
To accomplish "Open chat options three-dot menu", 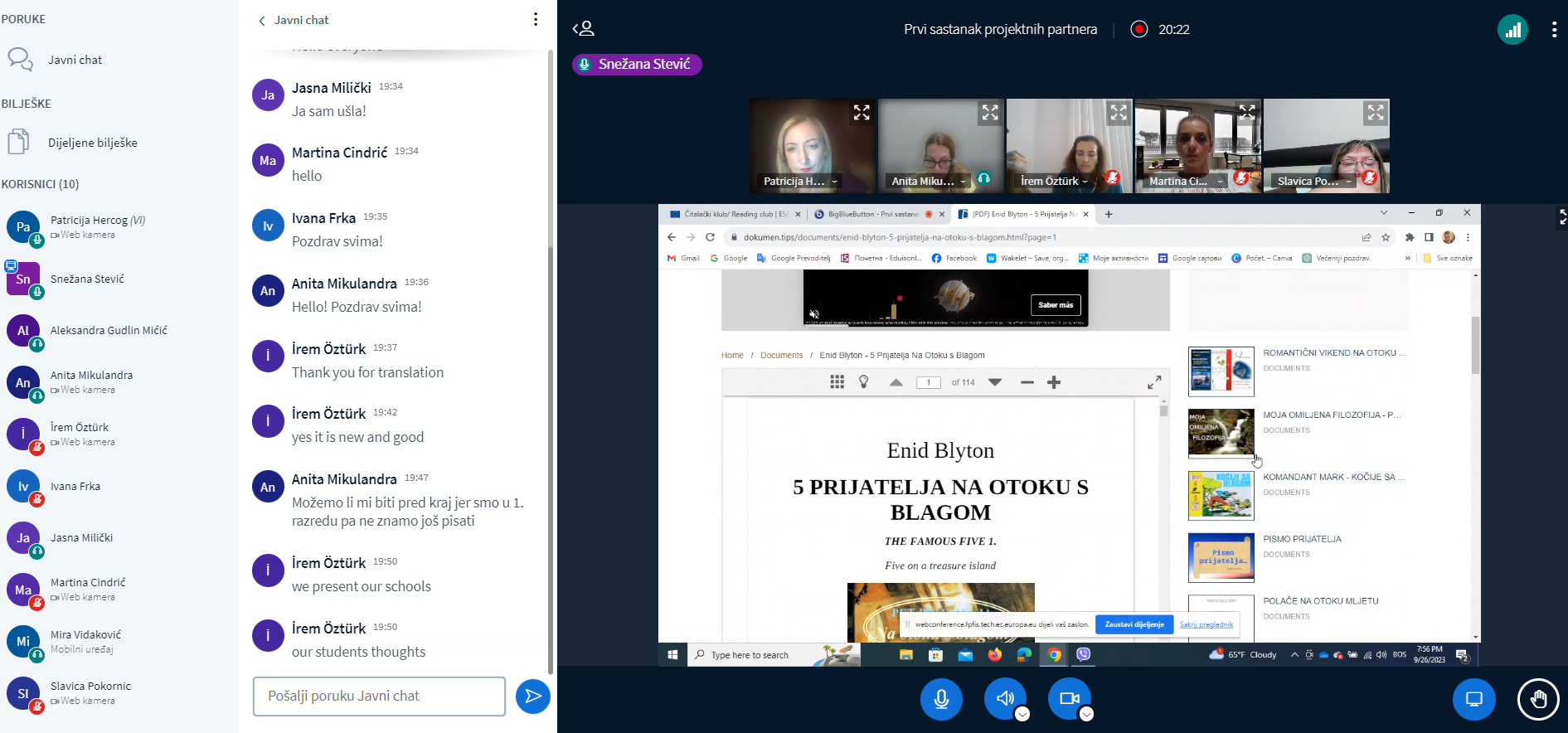I will click(536, 19).
